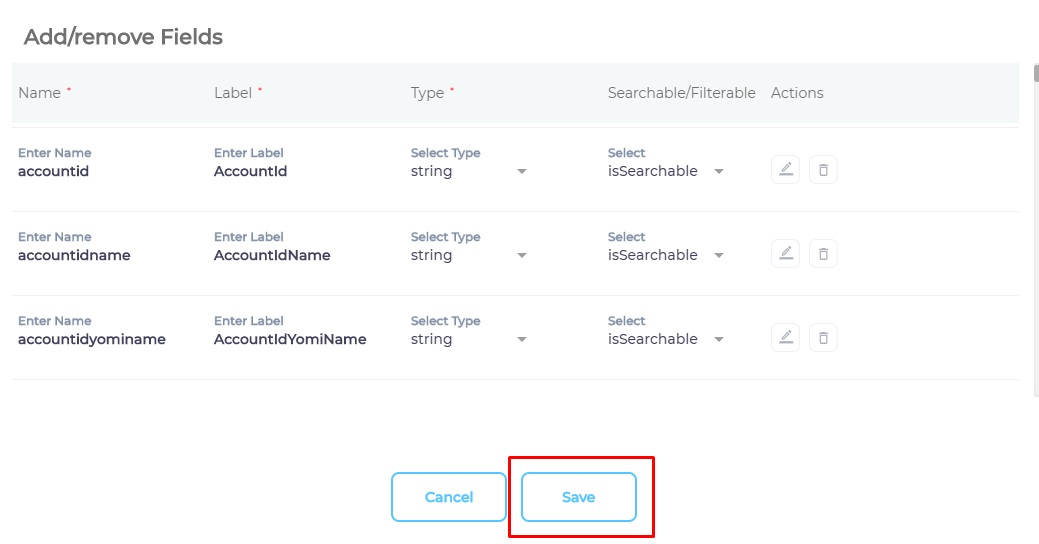Screen dimensions: 1039x544
Task: Click the Cancel button
Action: pos(449,497)
